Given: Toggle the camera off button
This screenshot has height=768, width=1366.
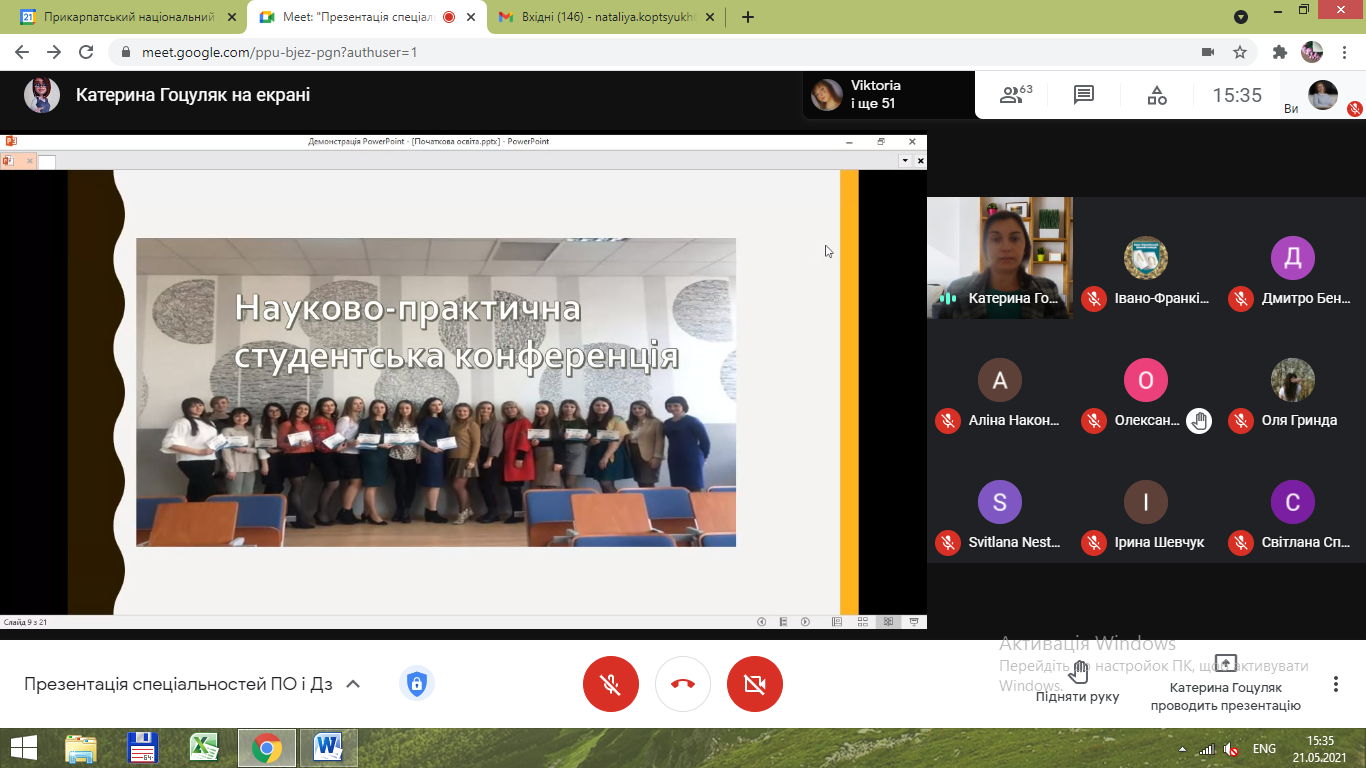Looking at the screenshot, I should 755,684.
